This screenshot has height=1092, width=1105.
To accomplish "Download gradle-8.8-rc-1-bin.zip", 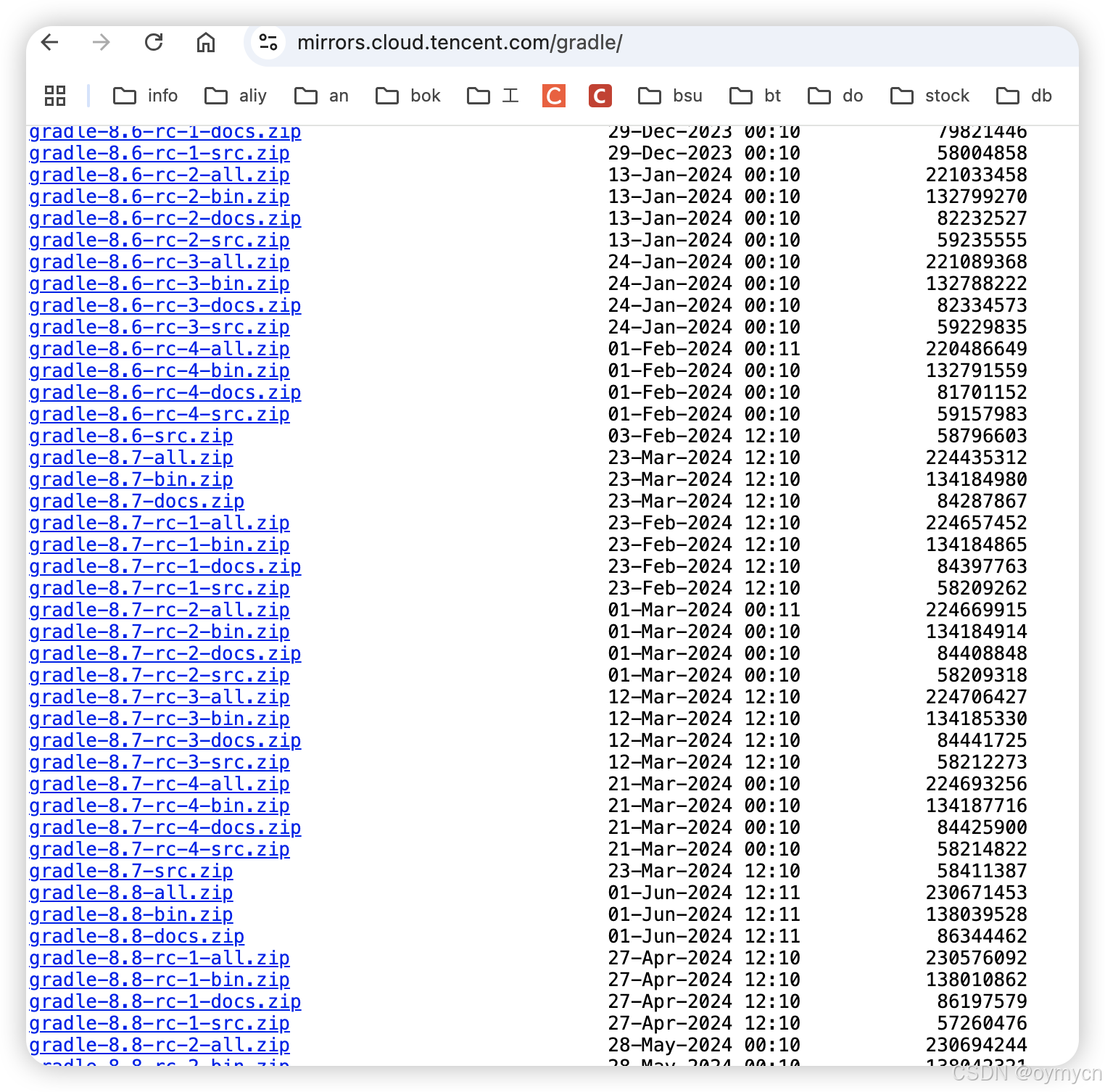I will pos(160,980).
